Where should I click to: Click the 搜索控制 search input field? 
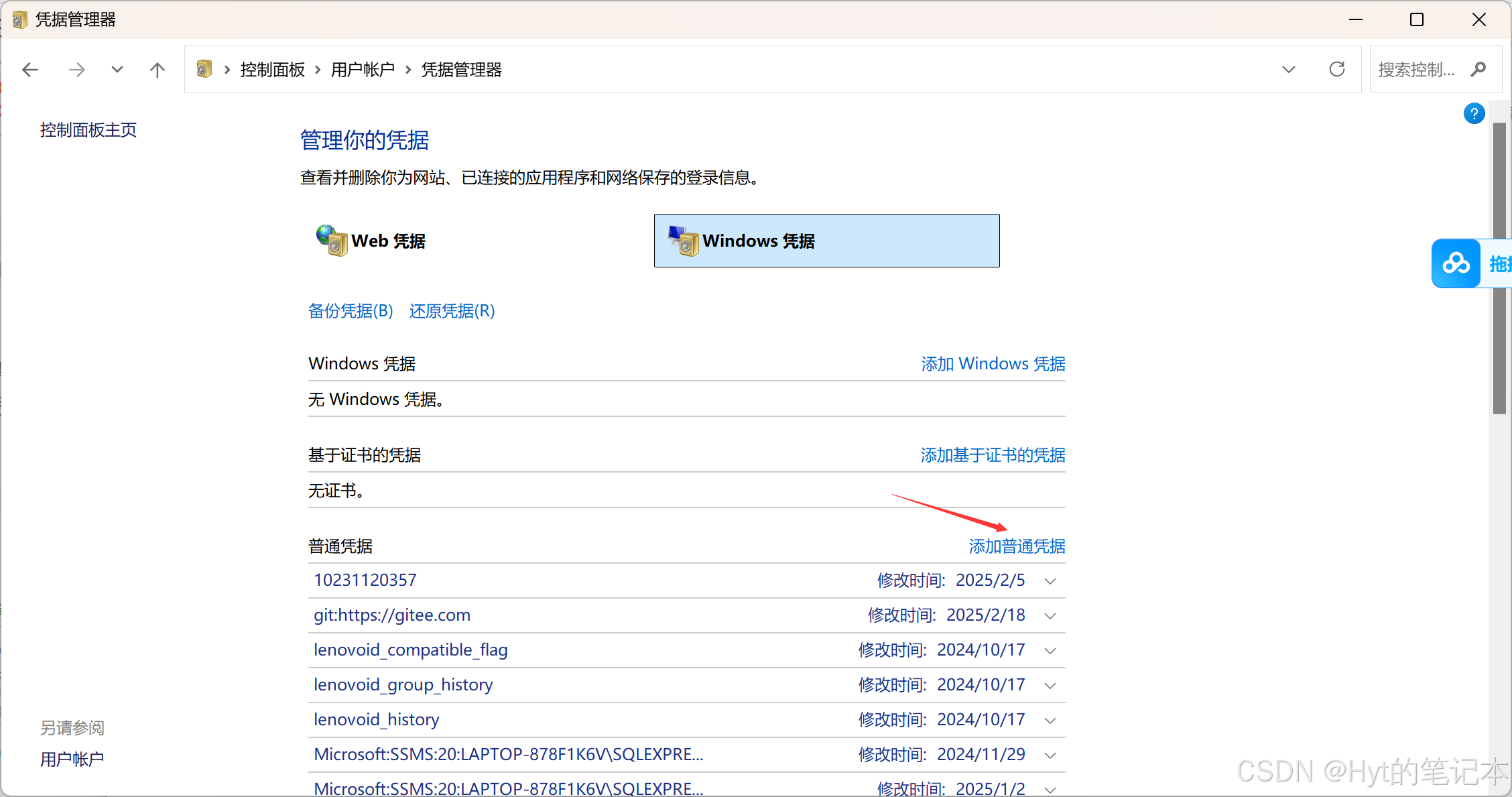[1415, 69]
